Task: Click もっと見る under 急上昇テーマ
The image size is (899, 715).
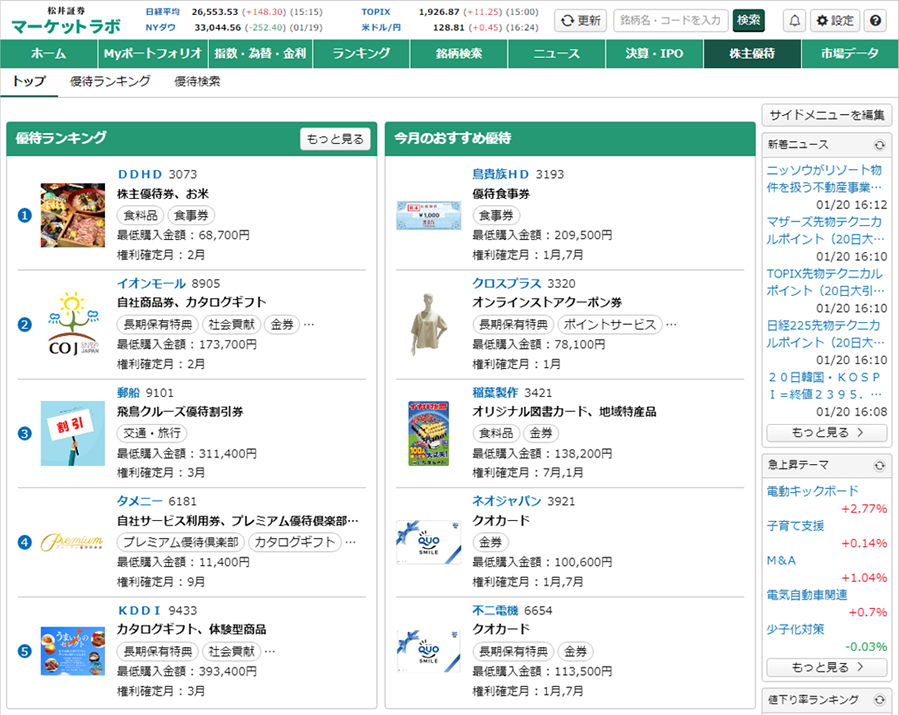Action: point(827,667)
